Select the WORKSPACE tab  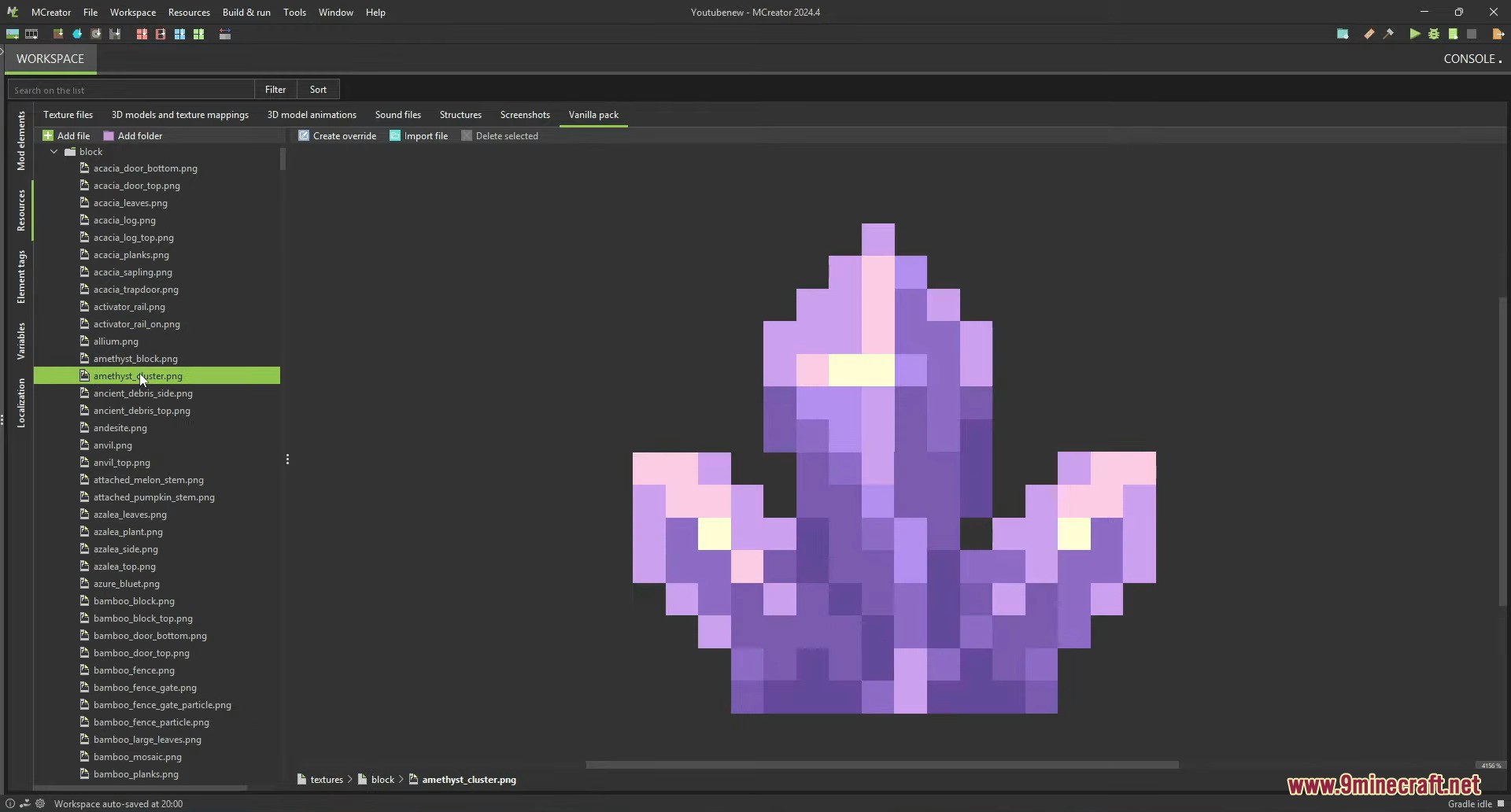50,59
